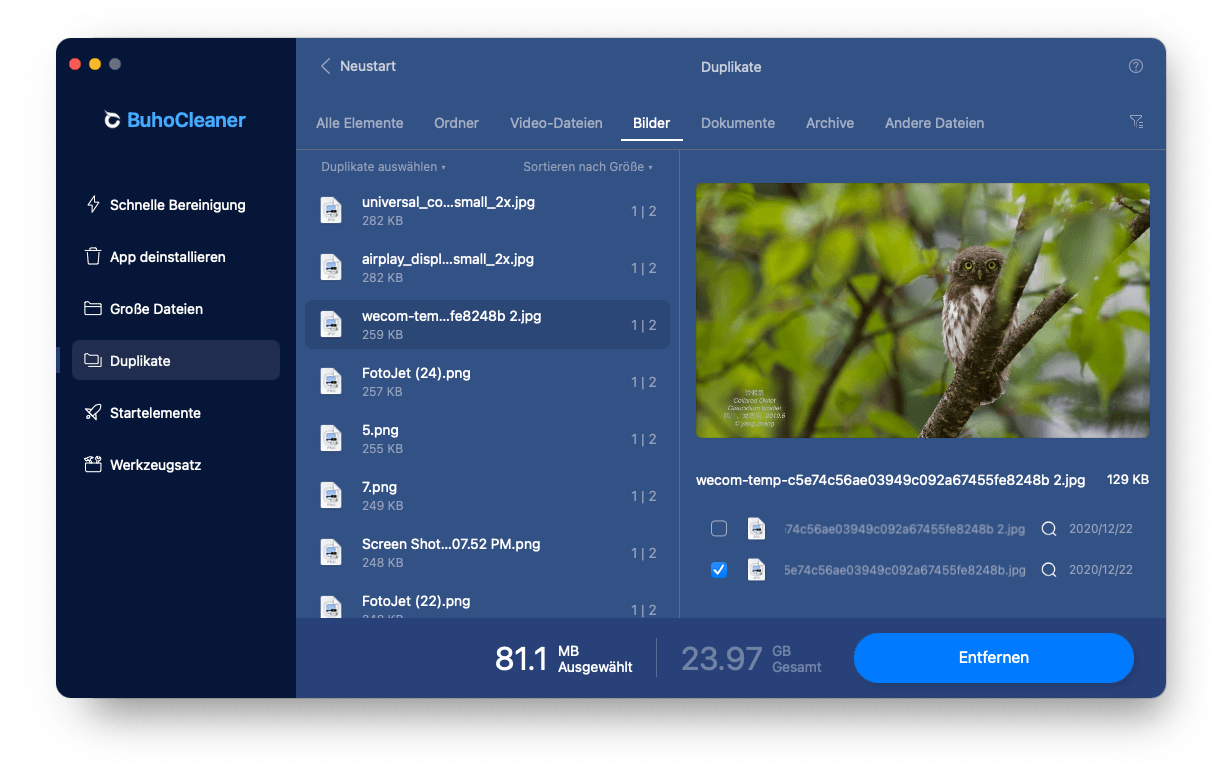Click the Duplikate sidebar folder icon
Screen dimensions: 1222x772
[x=93, y=361]
